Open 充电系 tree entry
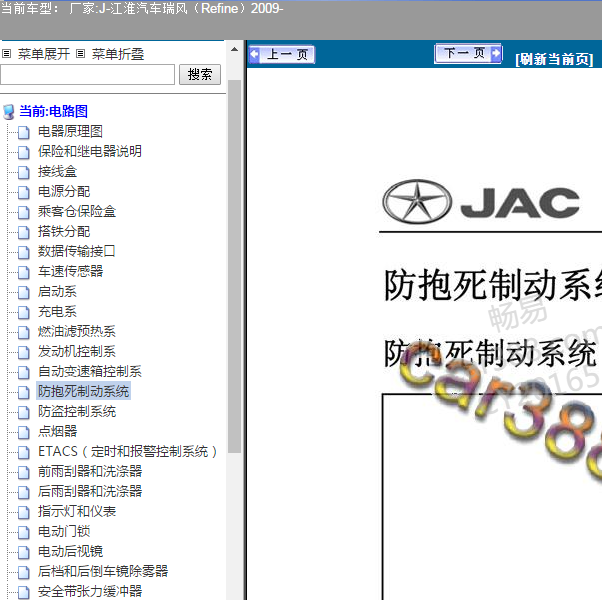The height and width of the screenshot is (600, 602). coord(57,311)
